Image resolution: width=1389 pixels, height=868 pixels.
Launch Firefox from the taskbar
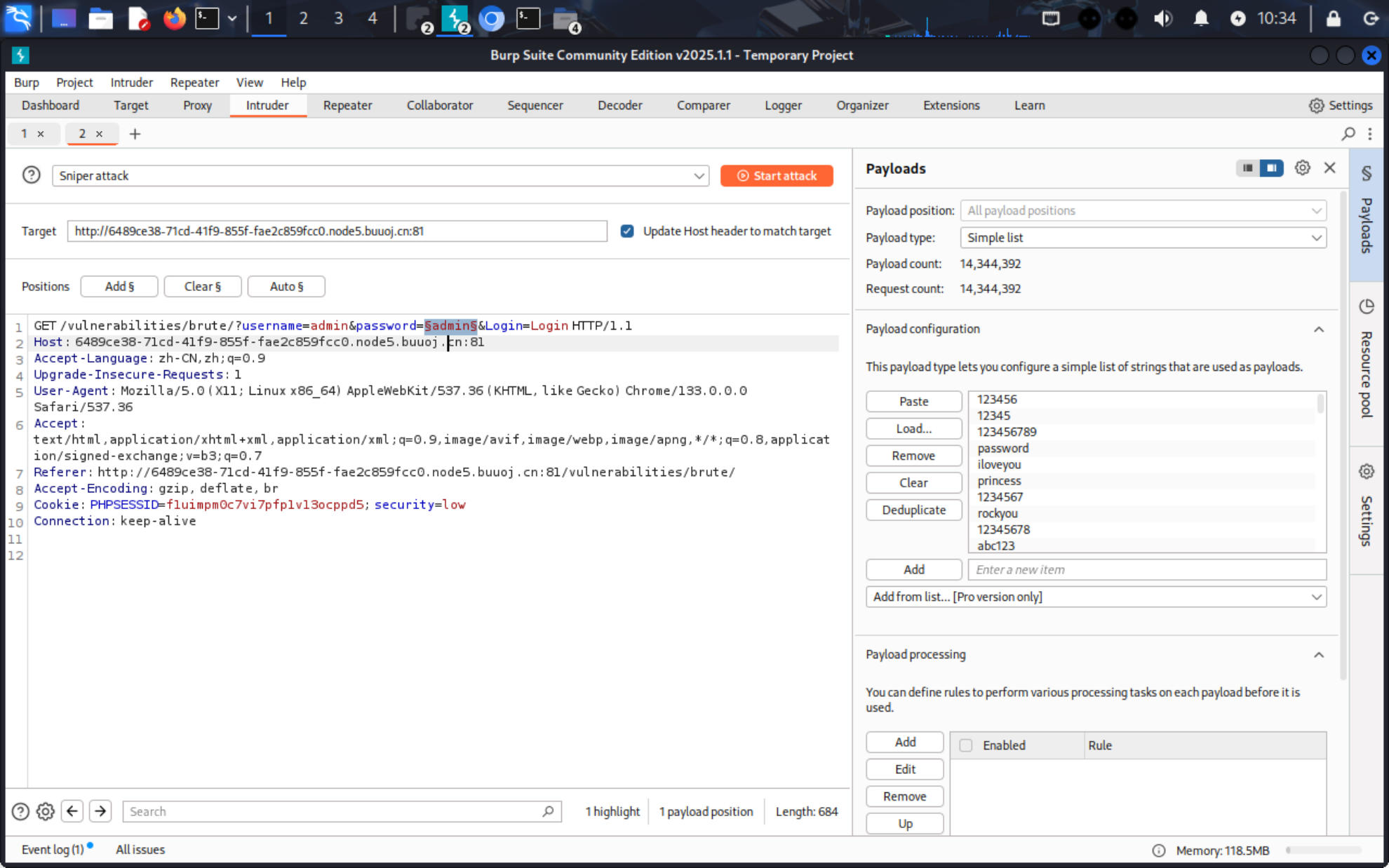point(174,18)
